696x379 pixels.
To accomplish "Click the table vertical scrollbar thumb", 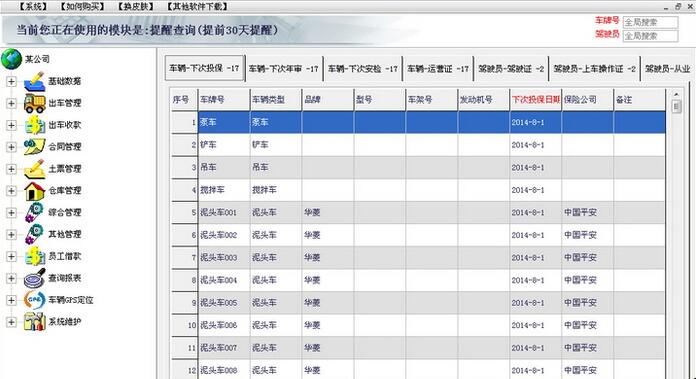I will 676,107.
